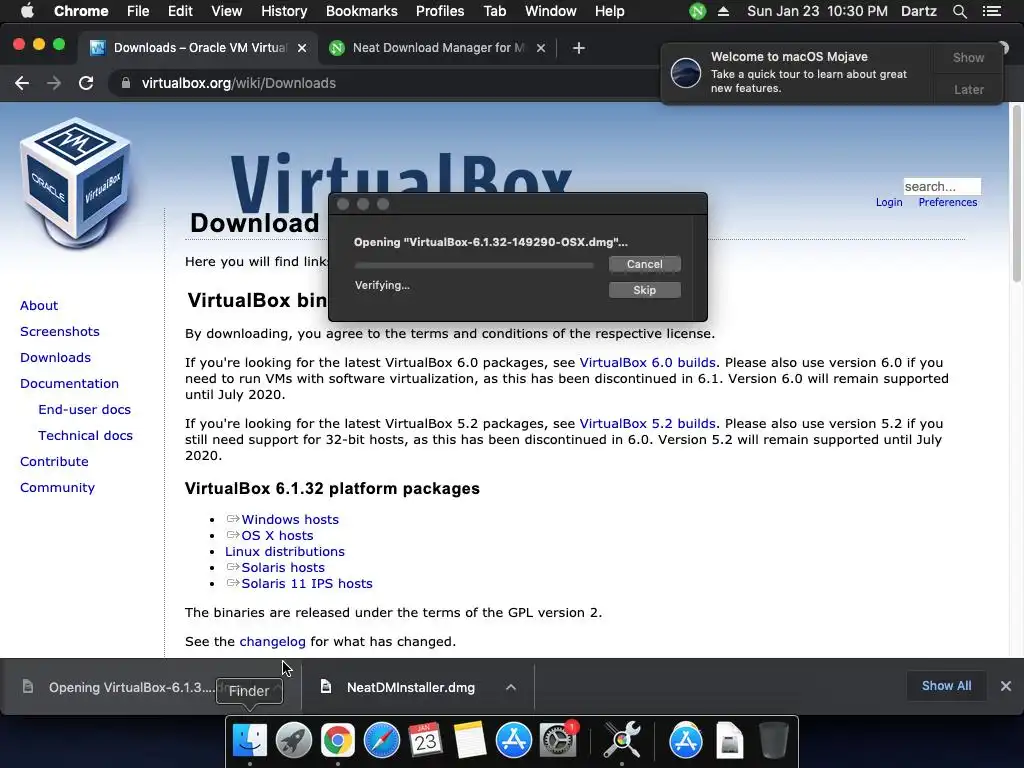The height and width of the screenshot is (768, 1024).
Task: Open the disk image icon in Dock
Action: pos(729,740)
